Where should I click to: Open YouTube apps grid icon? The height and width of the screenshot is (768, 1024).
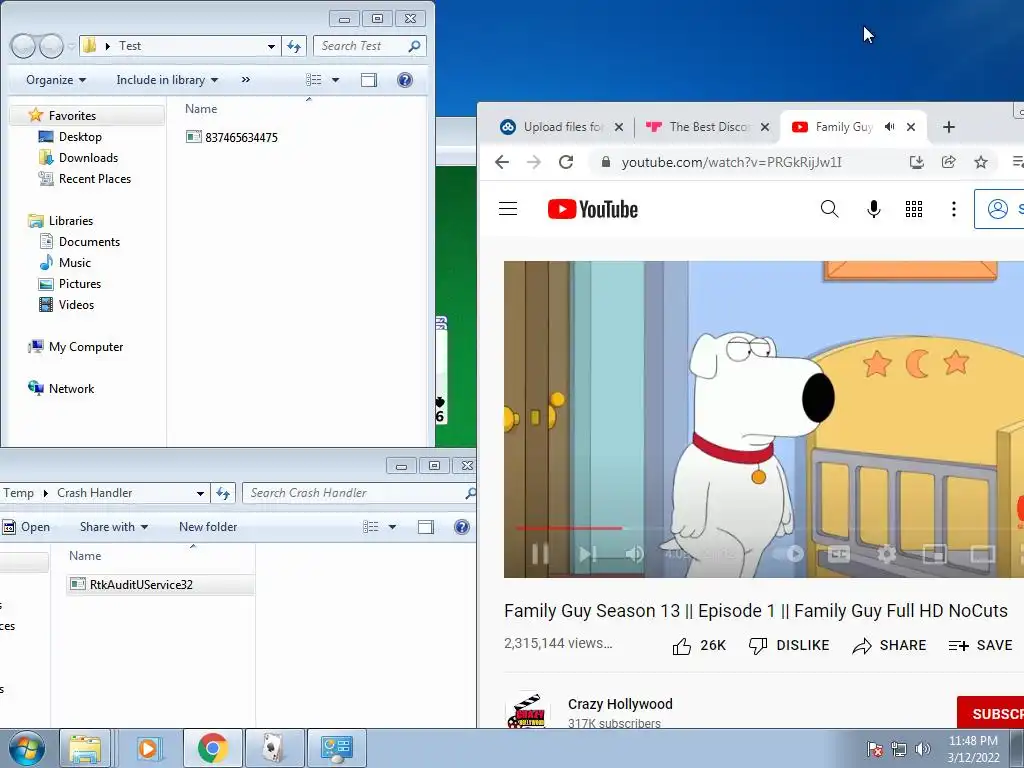click(x=914, y=209)
